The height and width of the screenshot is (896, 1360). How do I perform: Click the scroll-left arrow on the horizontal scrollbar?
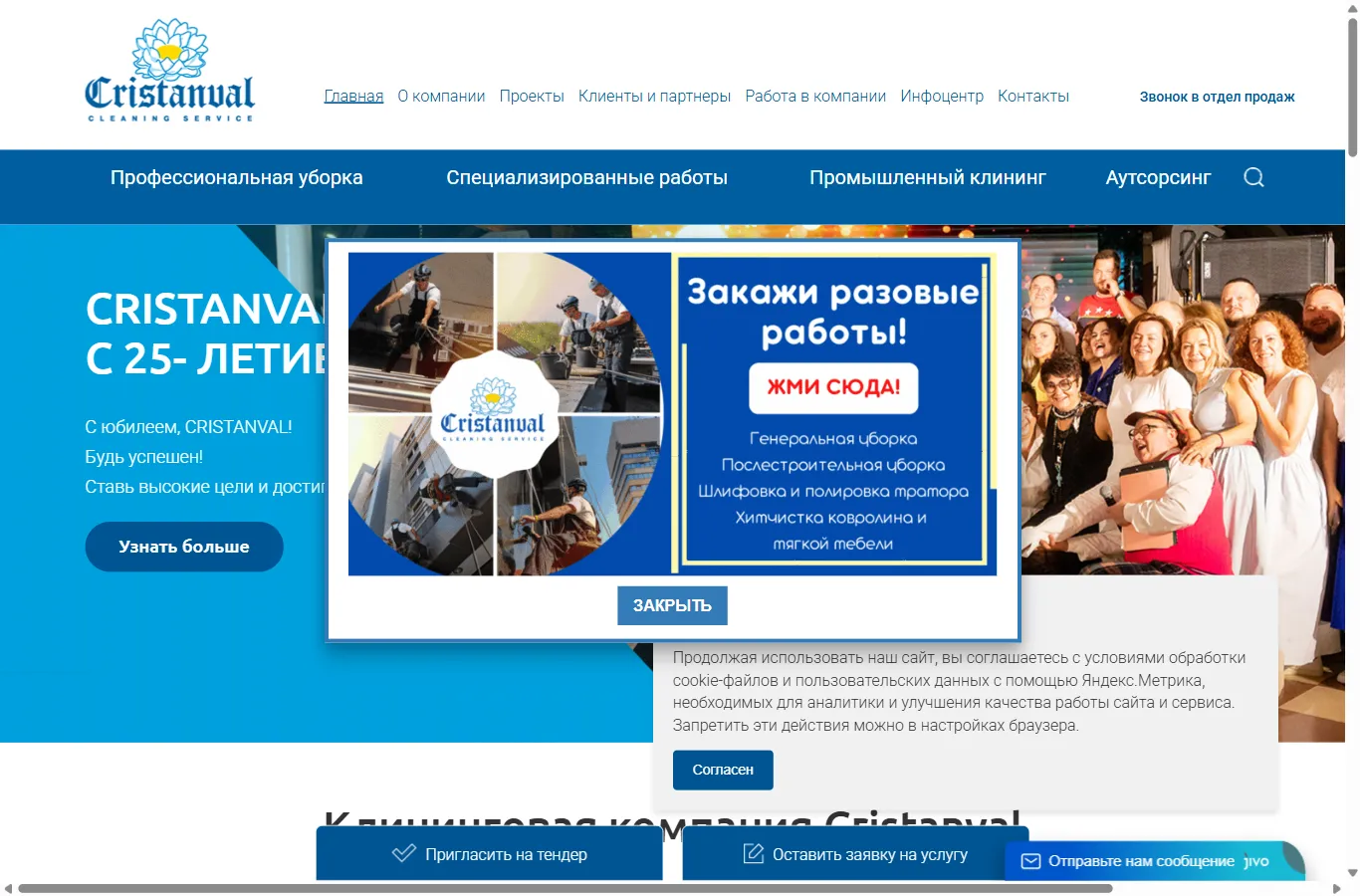(8, 888)
